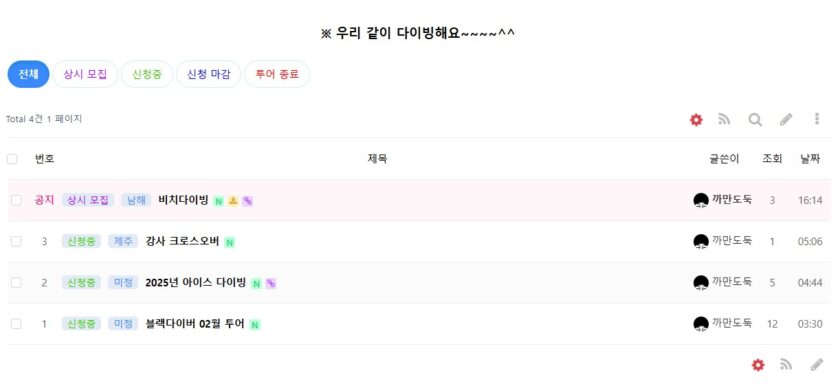840x388 pixels.
Task: Switch to 투어 종료 filter tab
Action: pyautogui.click(x=277, y=74)
